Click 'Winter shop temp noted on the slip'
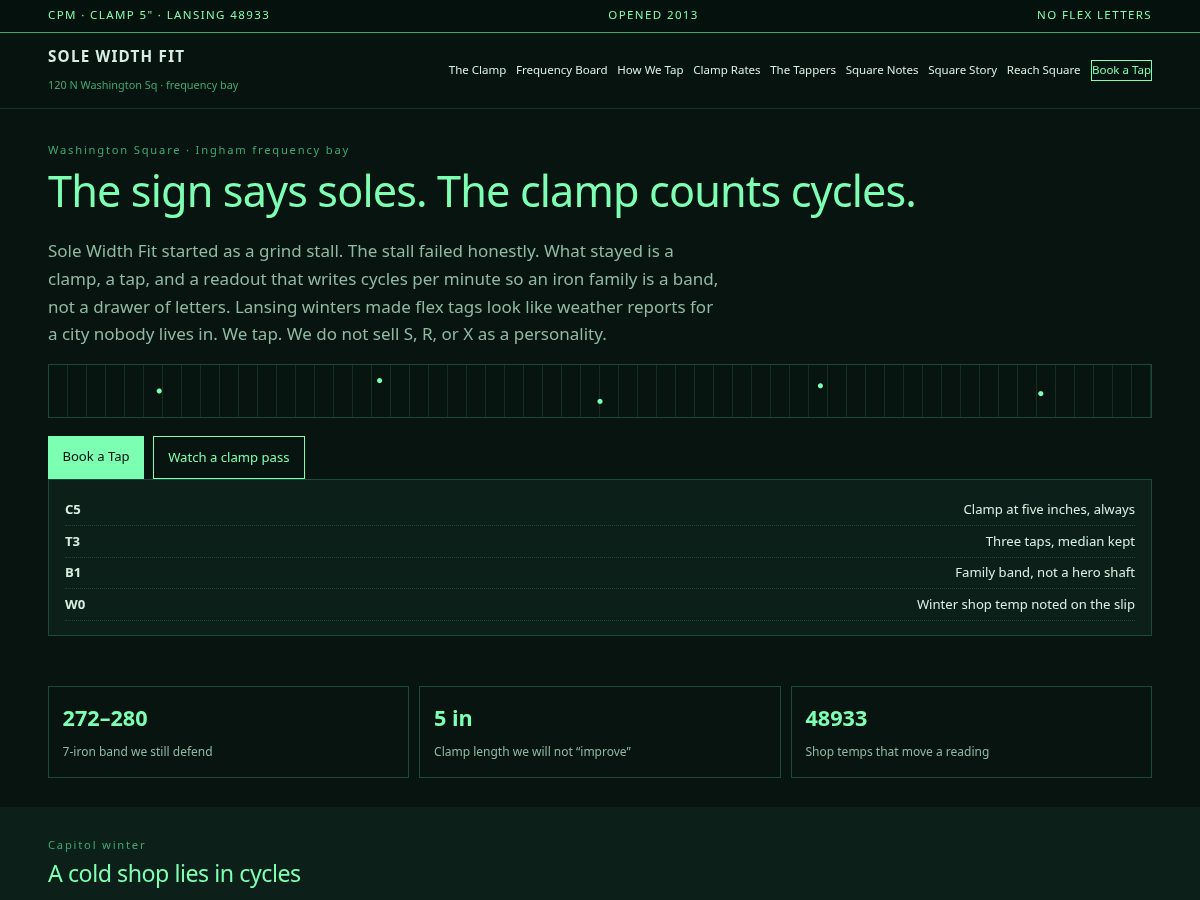This screenshot has height=900, width=1200. (1026, 604)
